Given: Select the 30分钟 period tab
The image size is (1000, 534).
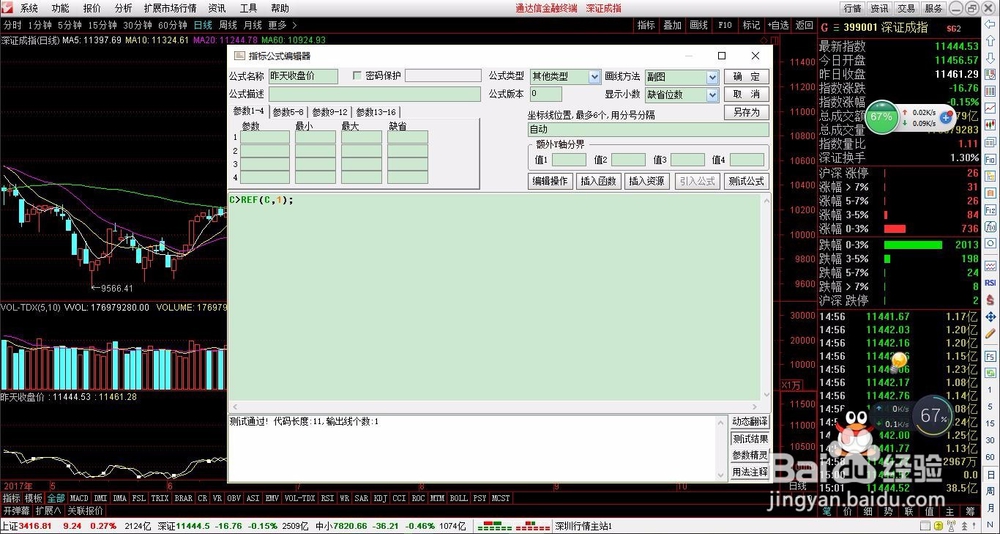Looking at the screenshot, I should pos(137,25).
